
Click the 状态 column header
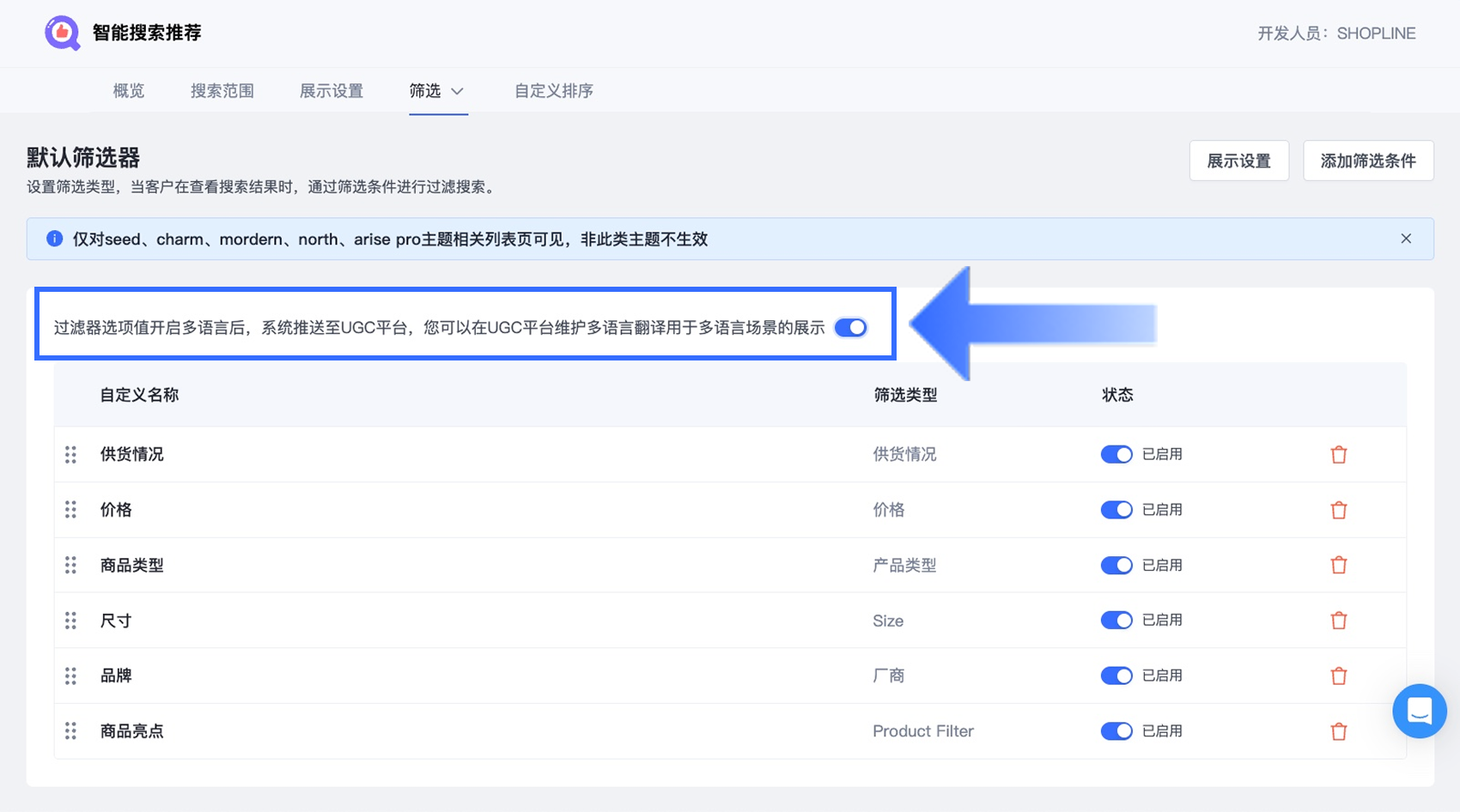click(x=1117, y=395)
